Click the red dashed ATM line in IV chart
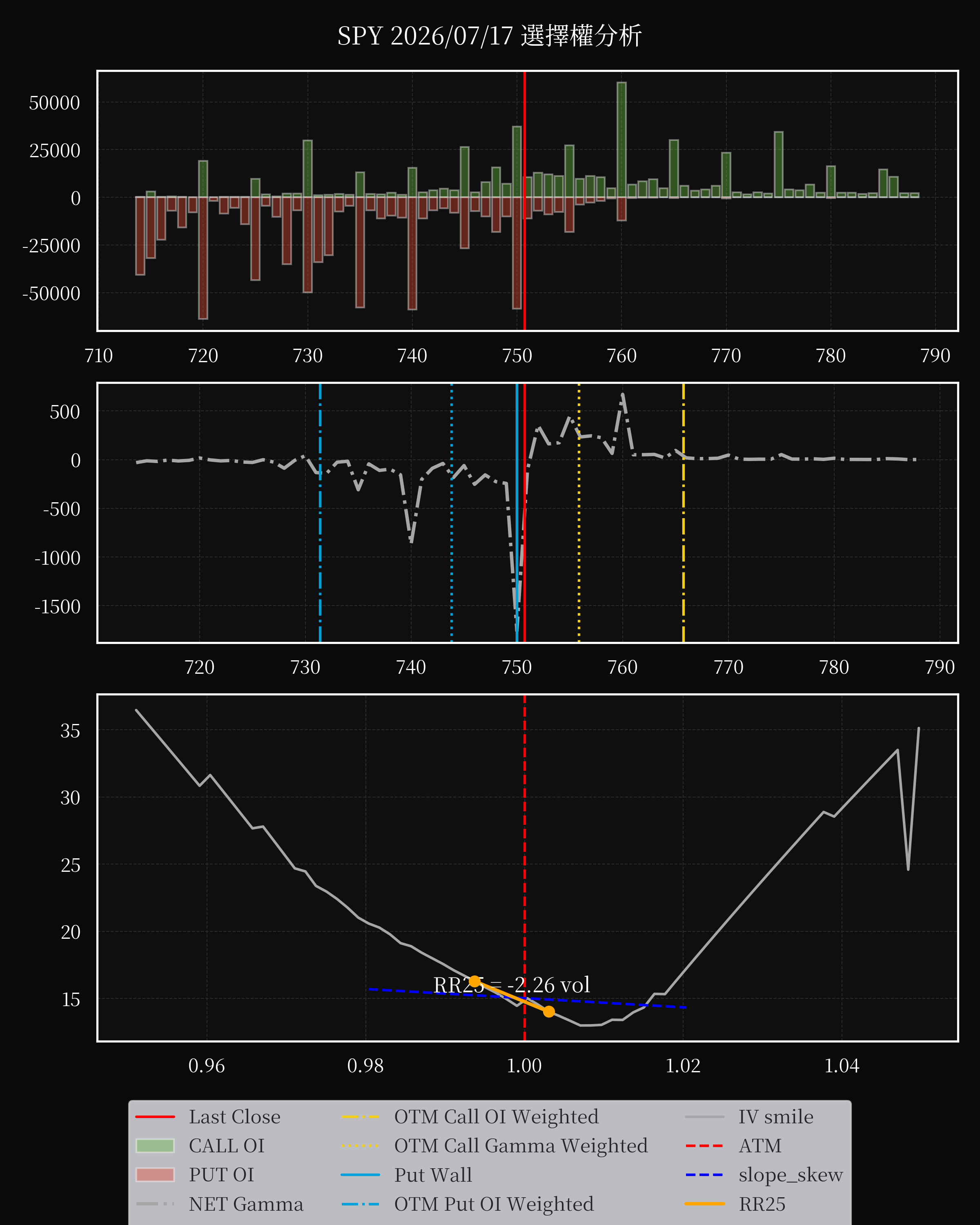 [x=524, y=868]
